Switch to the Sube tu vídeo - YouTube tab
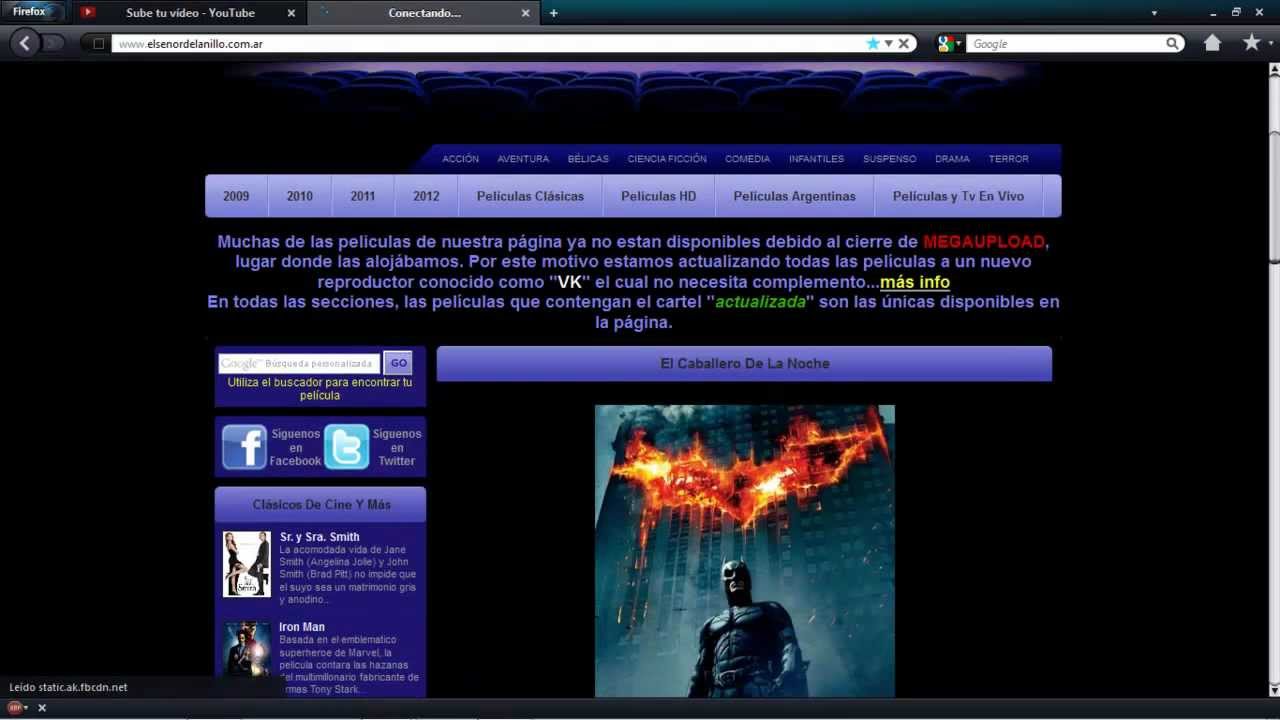This screenshot has width=1280, height=720. click(x=190, y=13)
